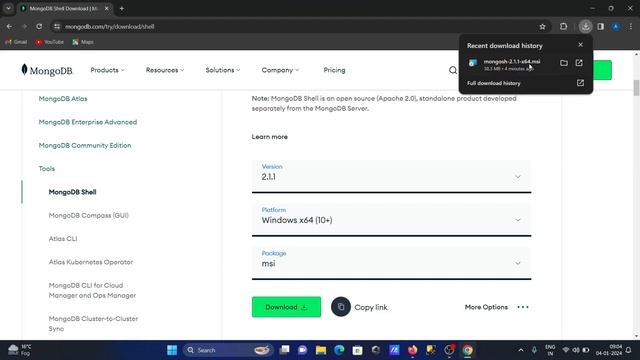Click the browser forward arrow

pyautogui.click(x=24, y=27)
